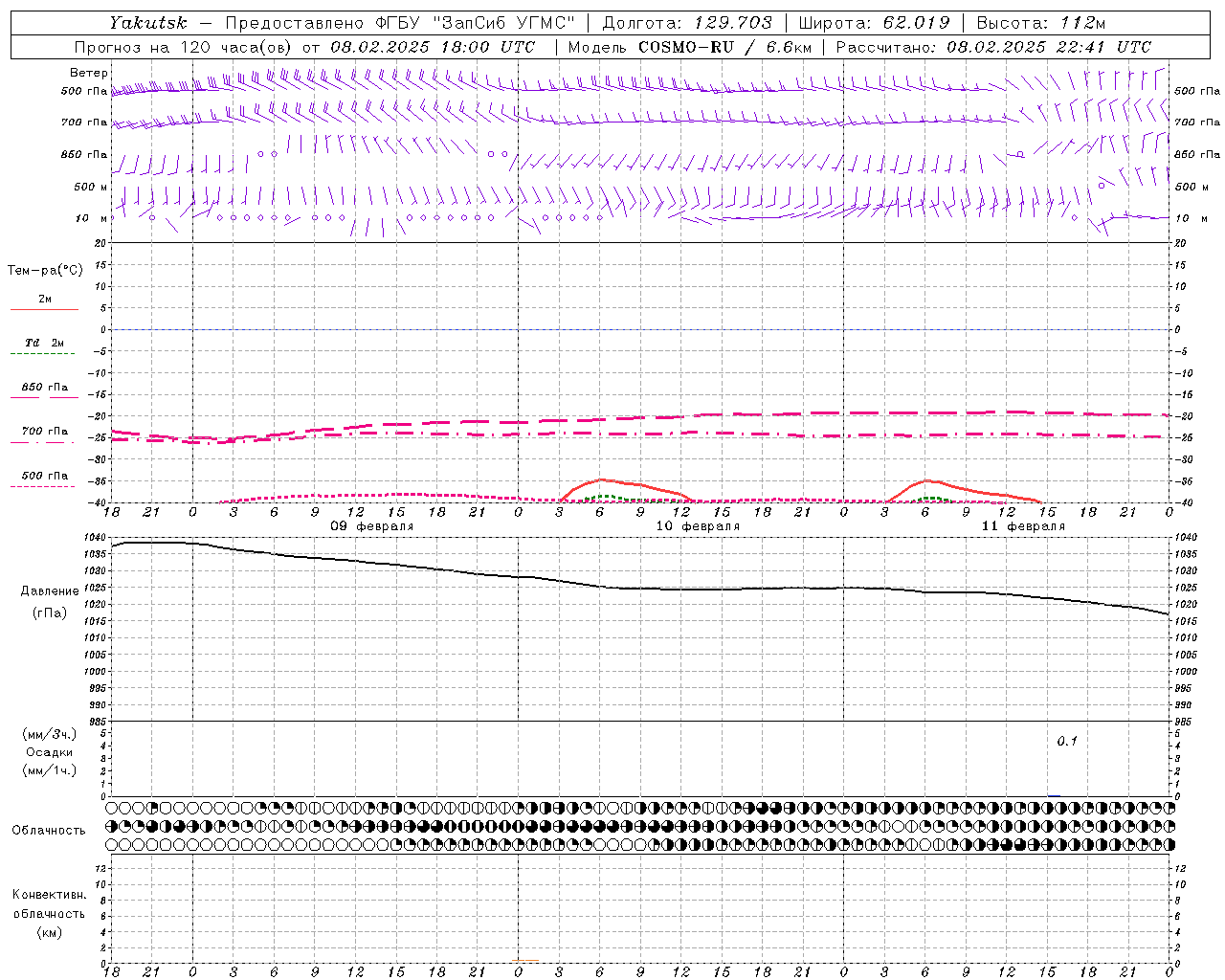
Task: Click the 09 февраля date label
Action: [372, 526]
